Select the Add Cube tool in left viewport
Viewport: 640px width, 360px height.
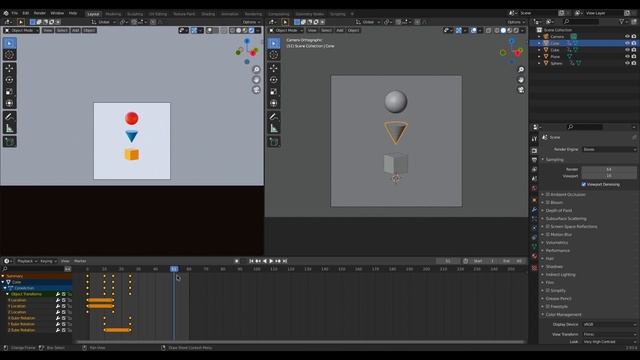click(9, 142)
